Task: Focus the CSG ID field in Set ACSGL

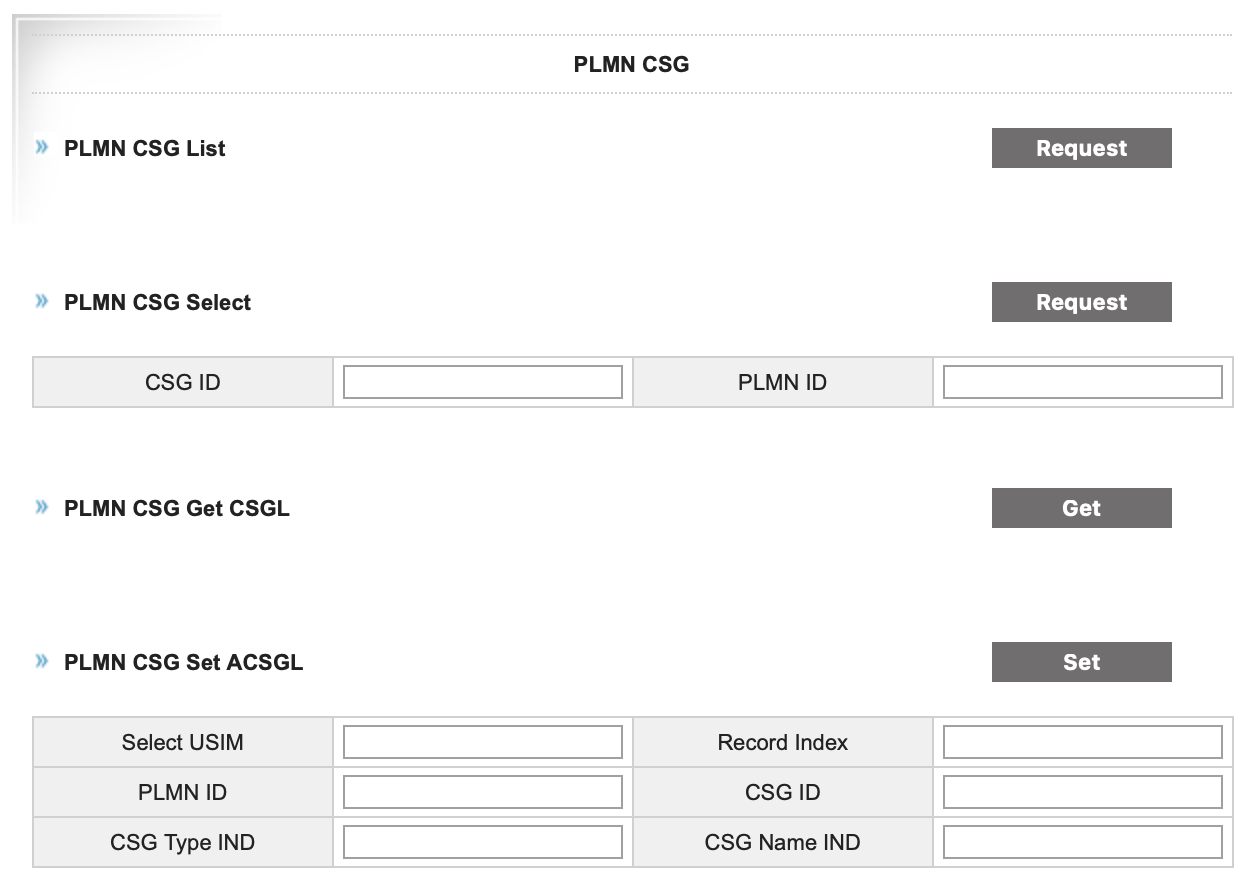Action: click(x=1082, y=792)
